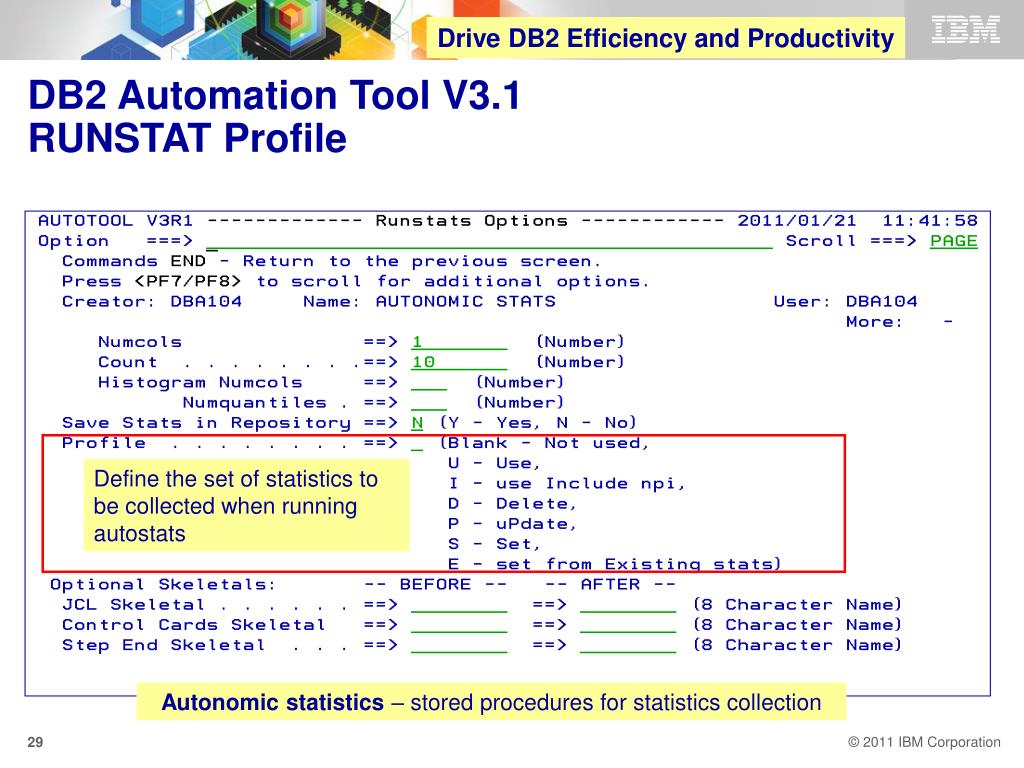Click the Numcols input field

pyautogui.click(x=459, y=342)
